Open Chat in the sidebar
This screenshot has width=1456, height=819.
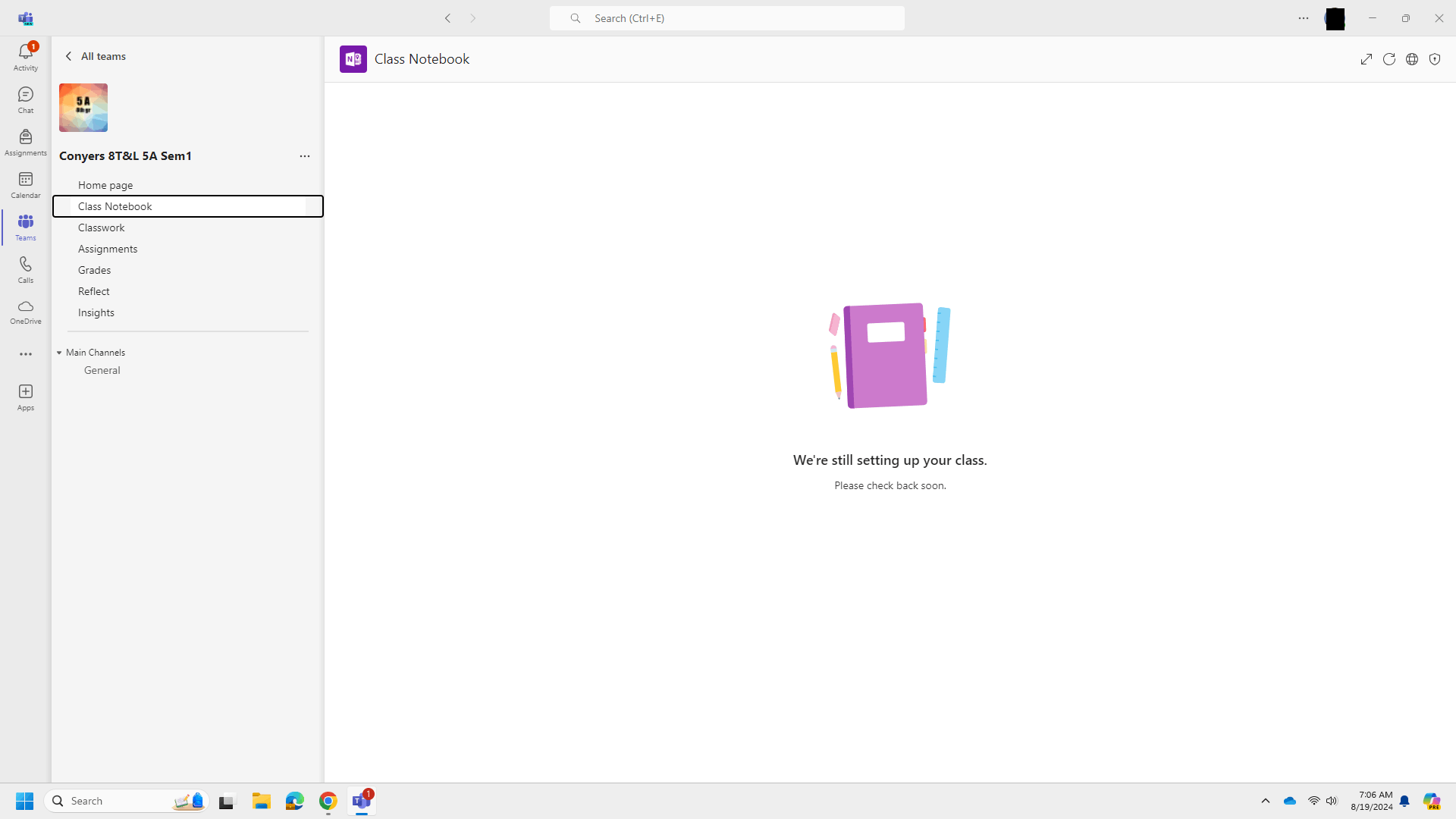25,99
